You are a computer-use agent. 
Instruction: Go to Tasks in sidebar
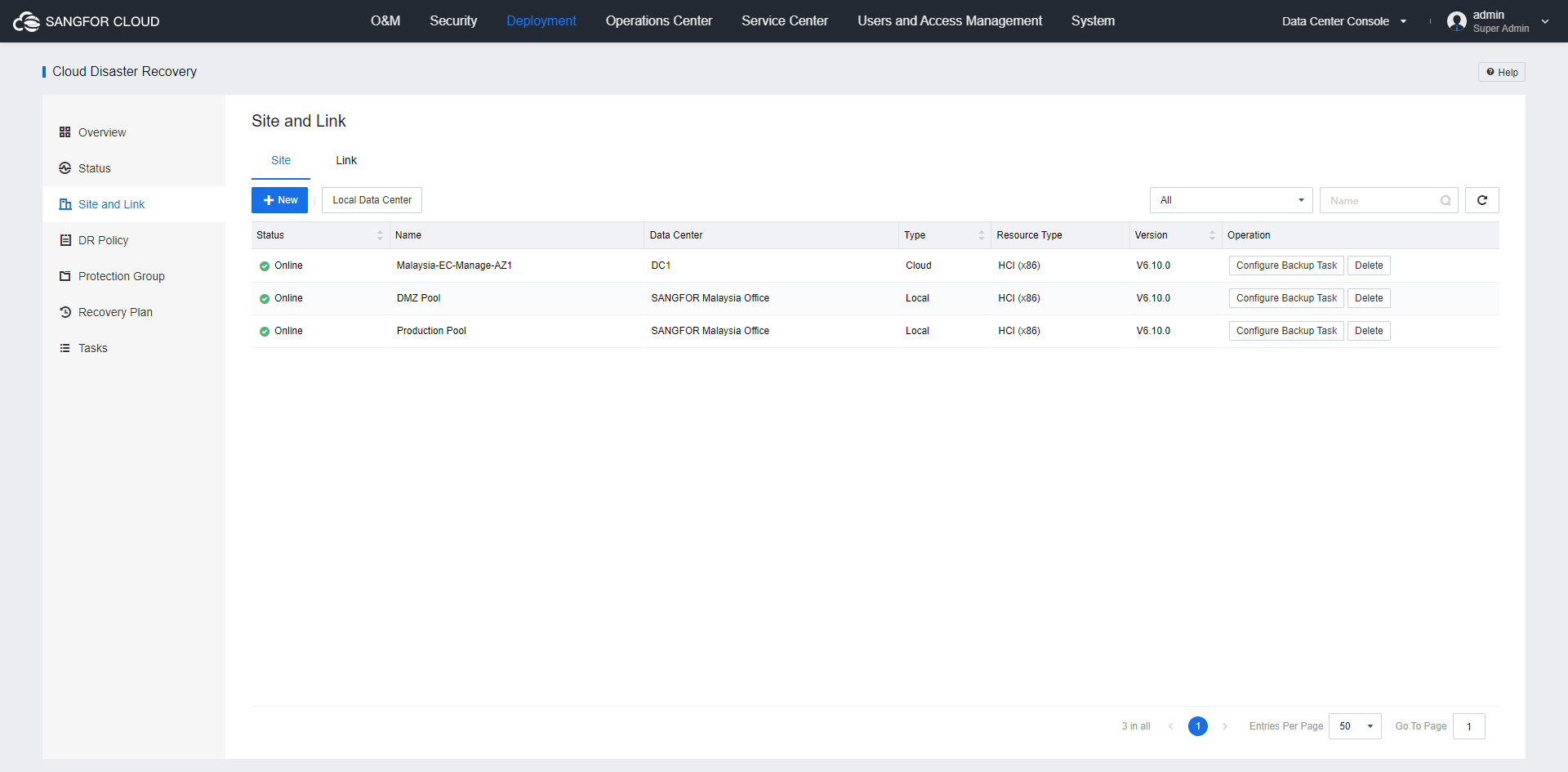pos(134,348)
